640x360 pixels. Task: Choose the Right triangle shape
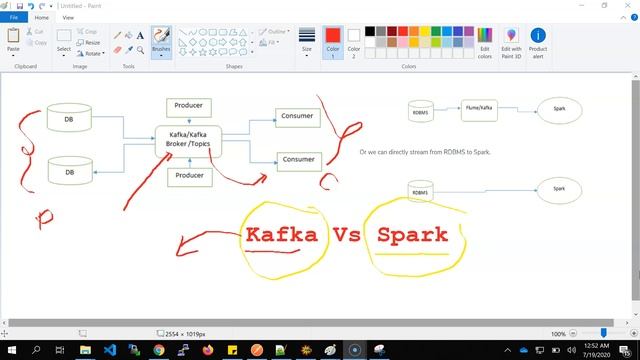183,42
